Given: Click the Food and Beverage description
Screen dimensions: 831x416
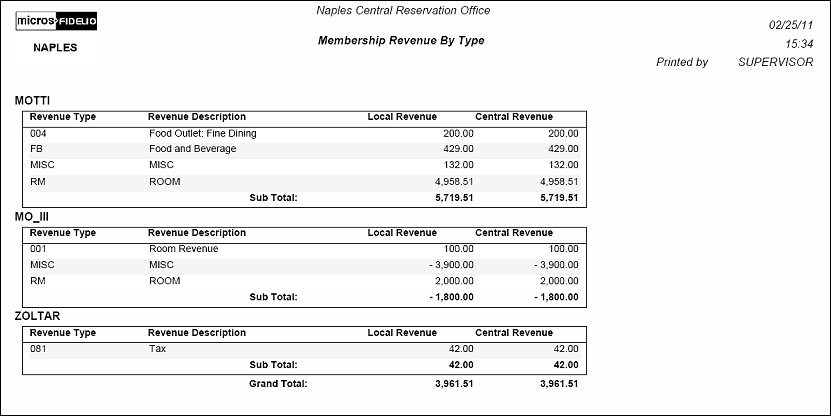Looking at the screenshot, I should coord(192,149).
